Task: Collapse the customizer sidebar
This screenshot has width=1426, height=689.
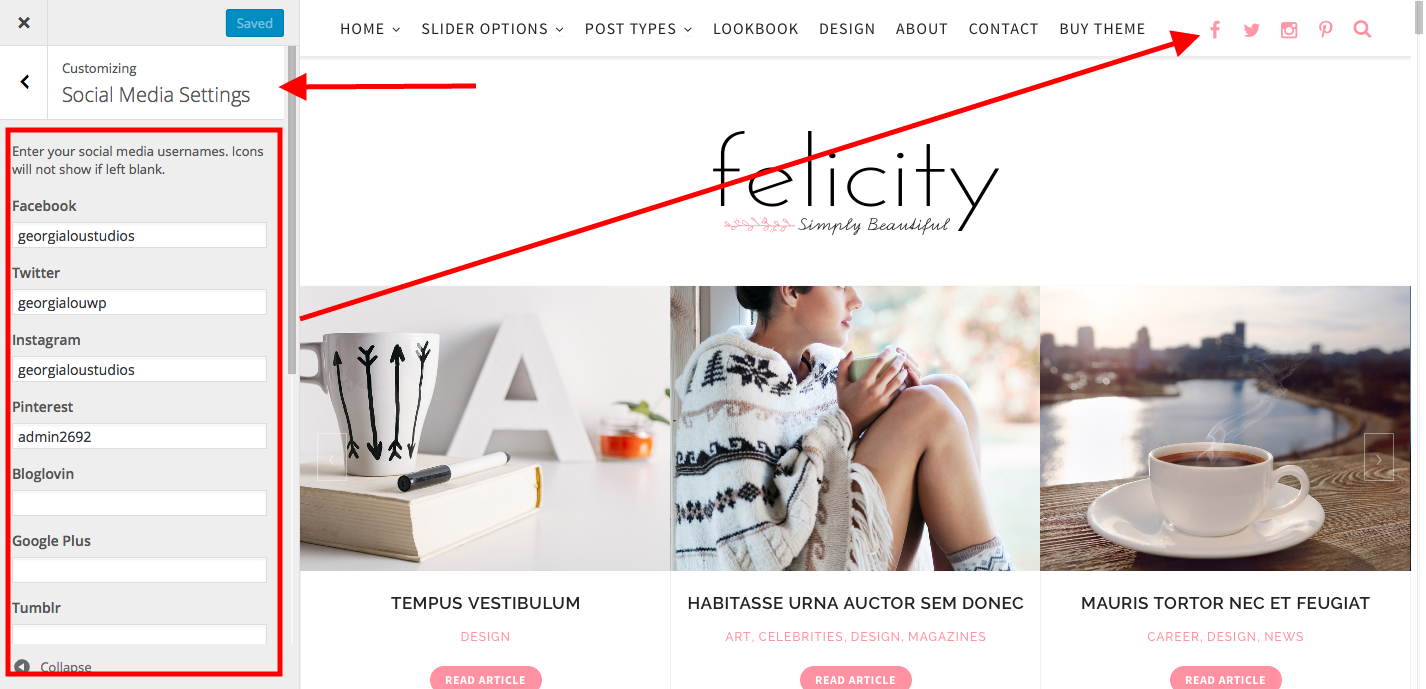Action: 53,667
